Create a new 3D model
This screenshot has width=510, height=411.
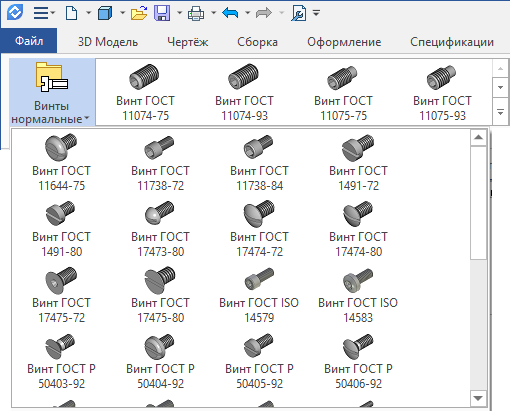point(105,13)
